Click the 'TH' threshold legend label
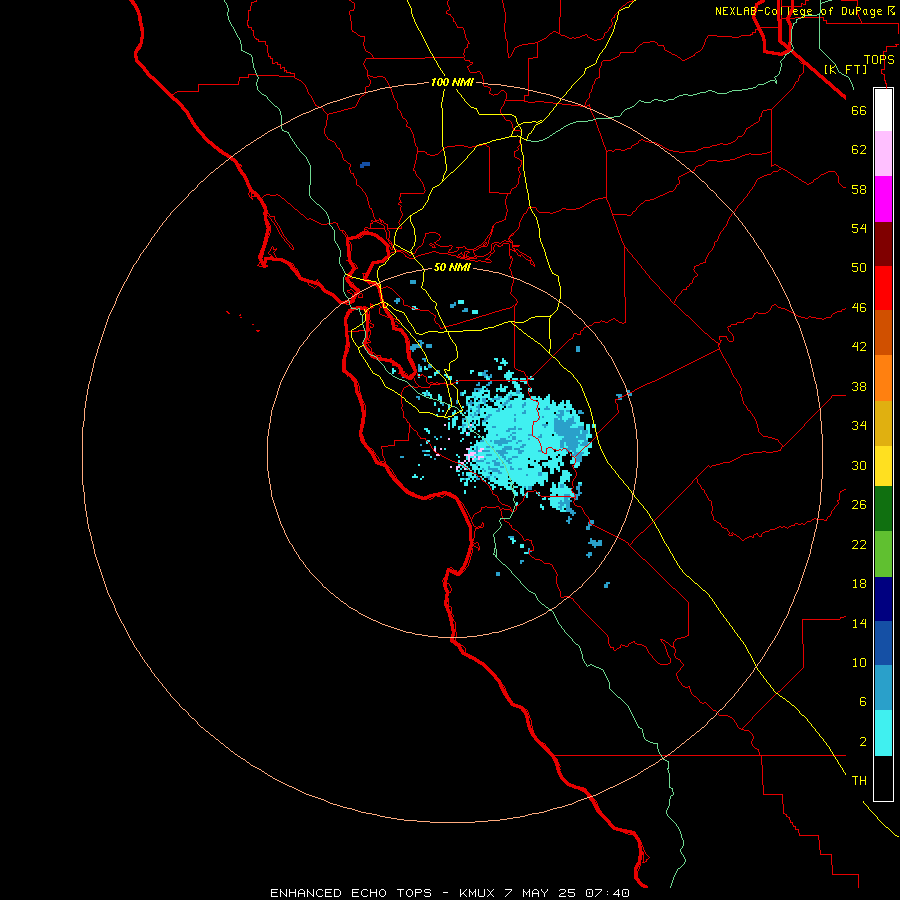Screen dimensions: 900x900 (859, 781)
